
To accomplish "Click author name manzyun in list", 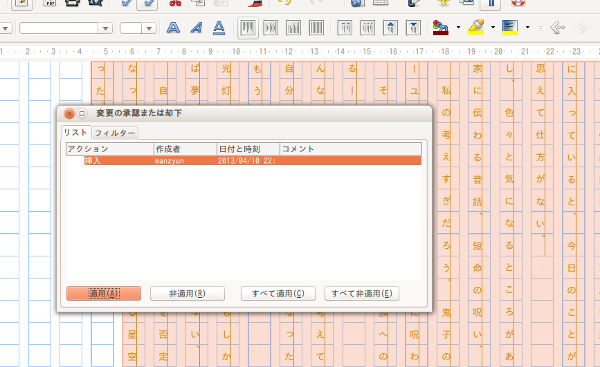I will click(x=169, y=161).
